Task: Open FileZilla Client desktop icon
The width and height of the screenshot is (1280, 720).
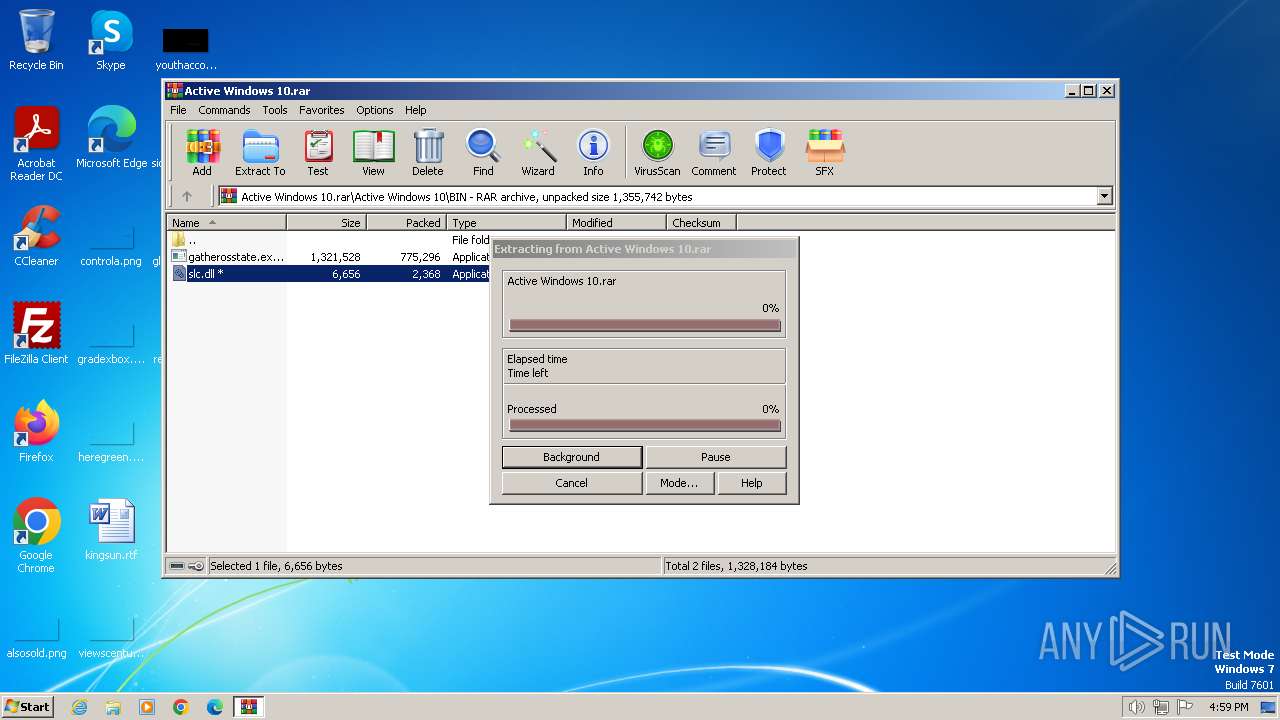Action: (36, 334)
